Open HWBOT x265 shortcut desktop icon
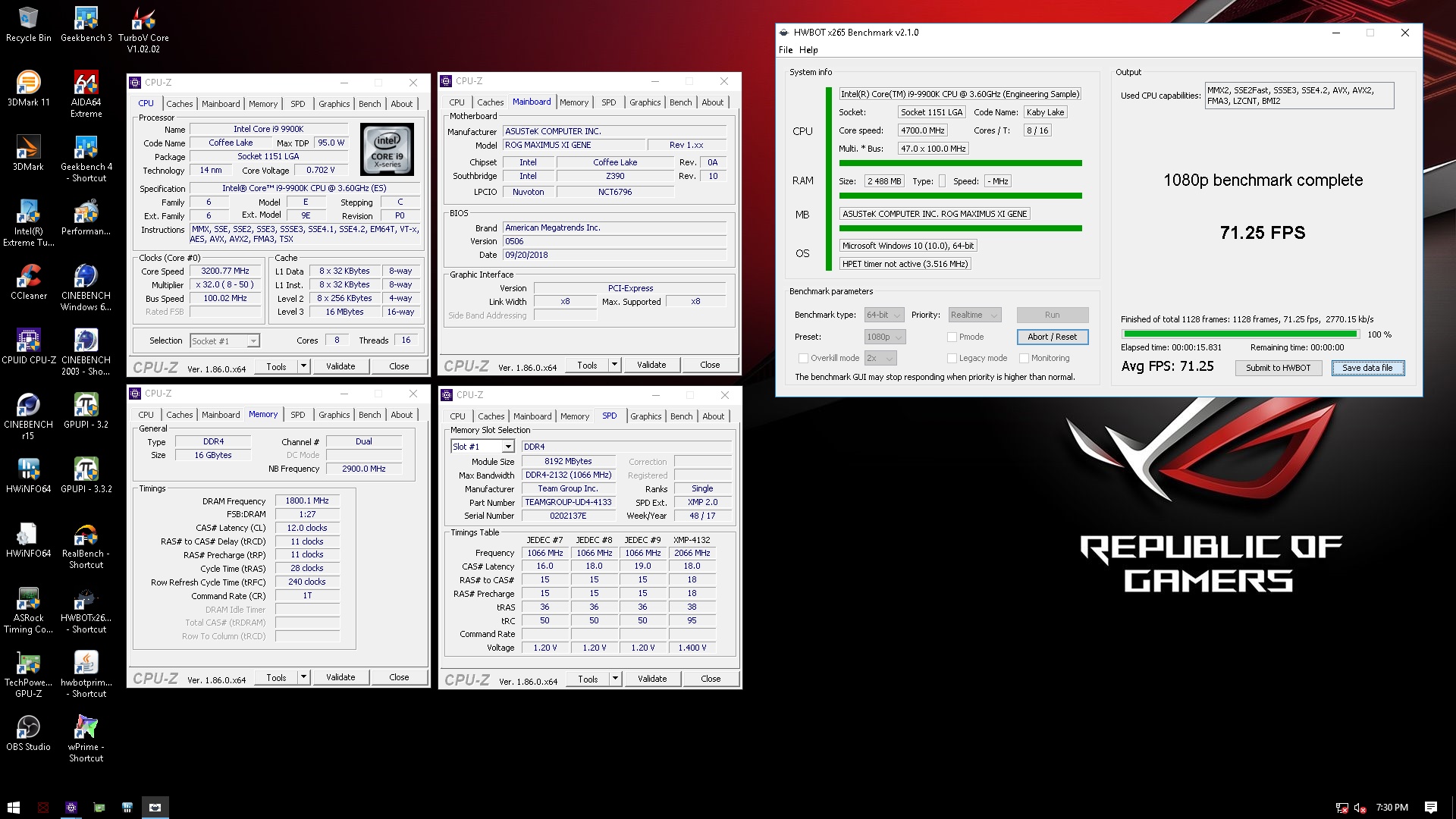Screen dimensions: 1456x819 coord(86,610)
